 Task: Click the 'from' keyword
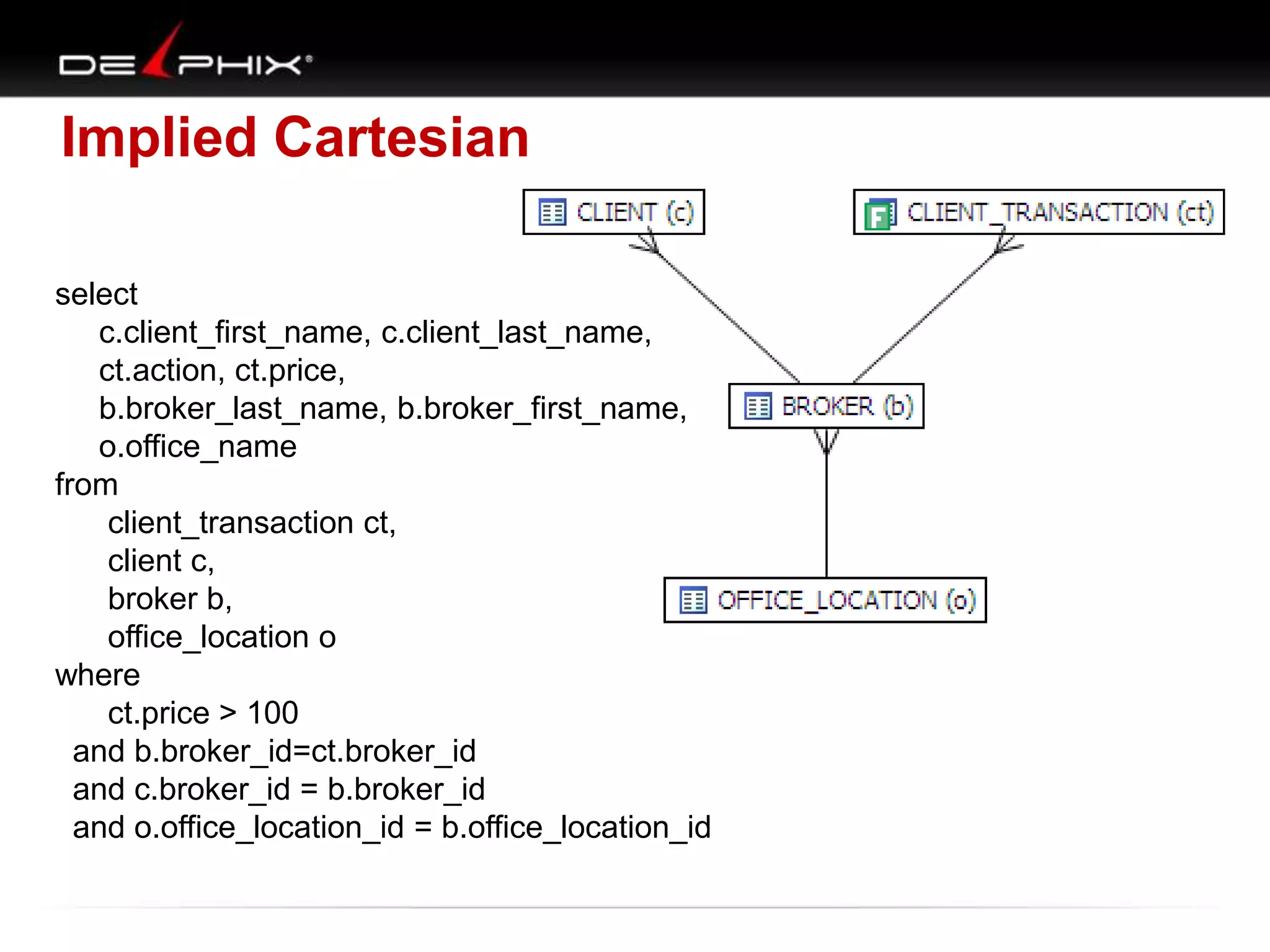[86, 485]
